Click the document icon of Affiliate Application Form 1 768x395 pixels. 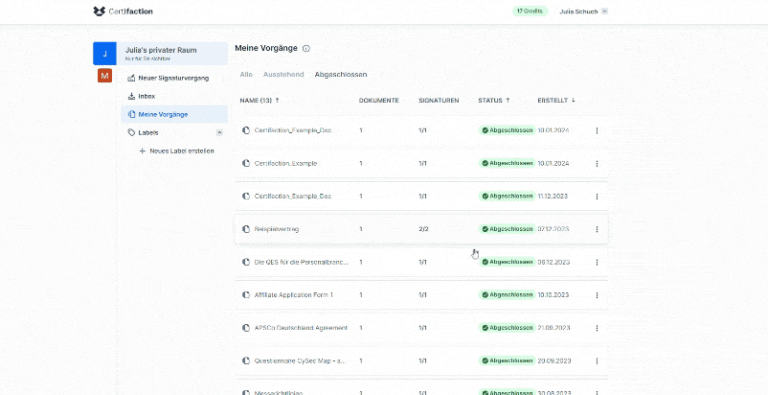tap(246, 295)
